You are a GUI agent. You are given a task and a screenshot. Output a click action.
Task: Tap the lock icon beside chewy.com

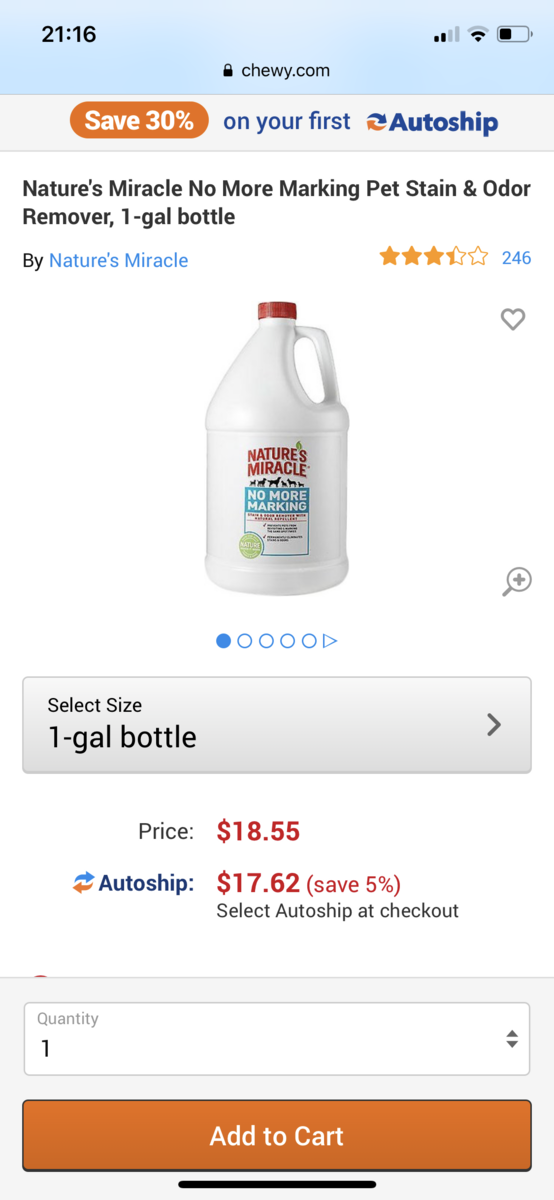coord(229,70)
